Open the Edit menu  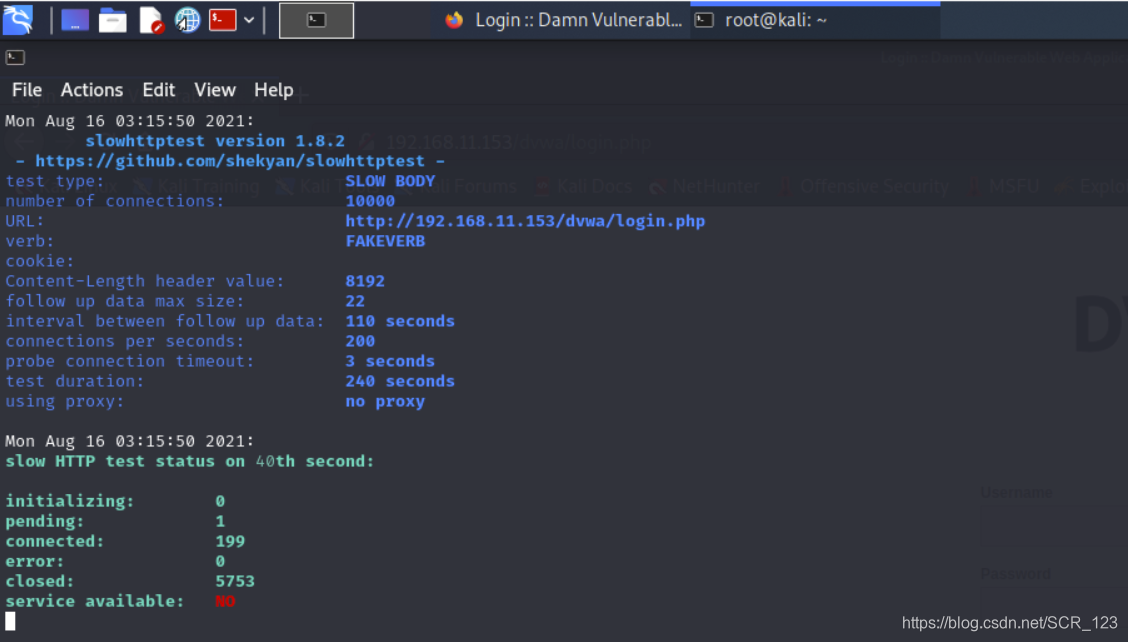(x=158, y=90)
